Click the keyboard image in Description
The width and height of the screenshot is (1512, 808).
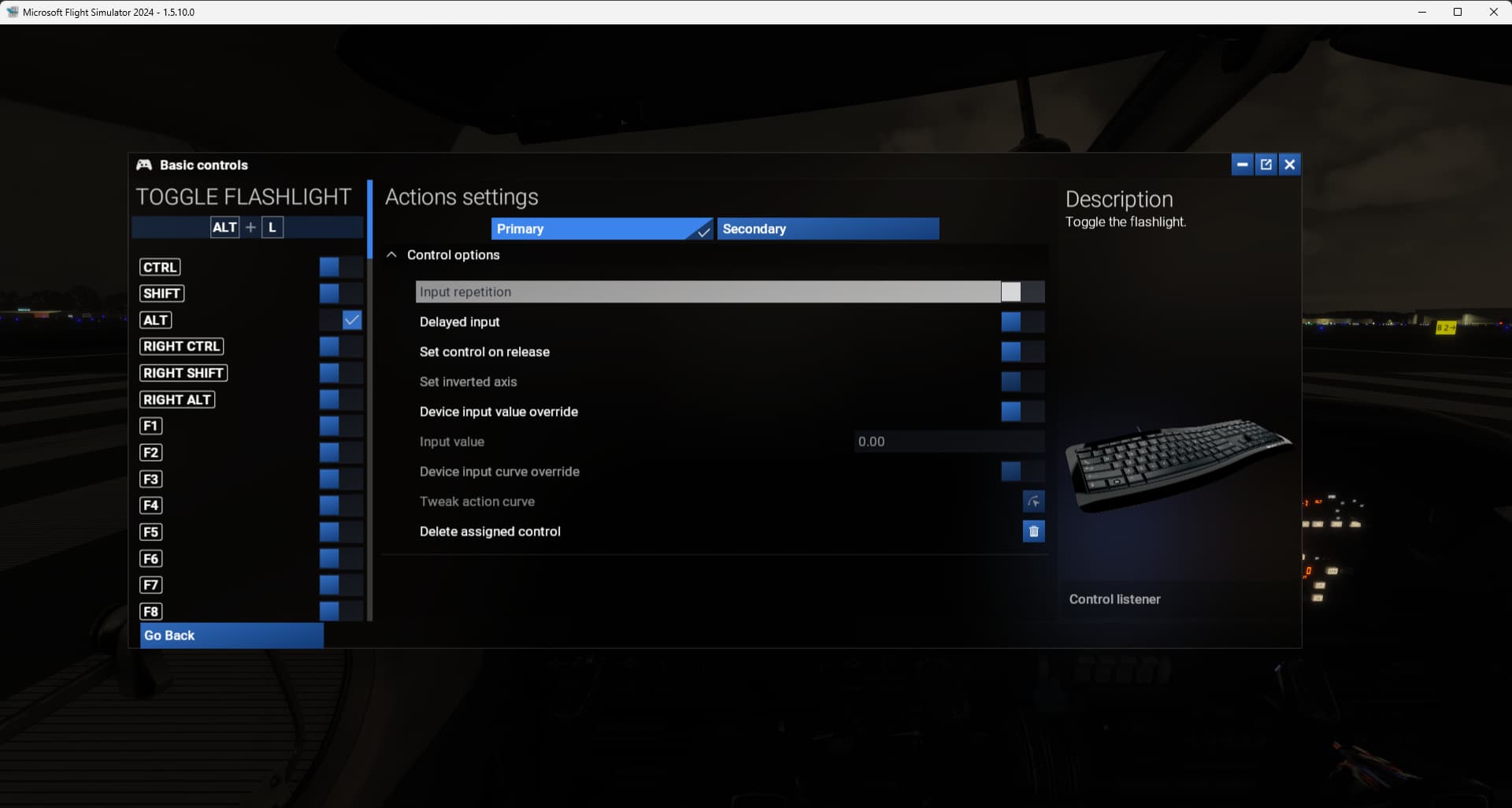(x=1177, y=465)
